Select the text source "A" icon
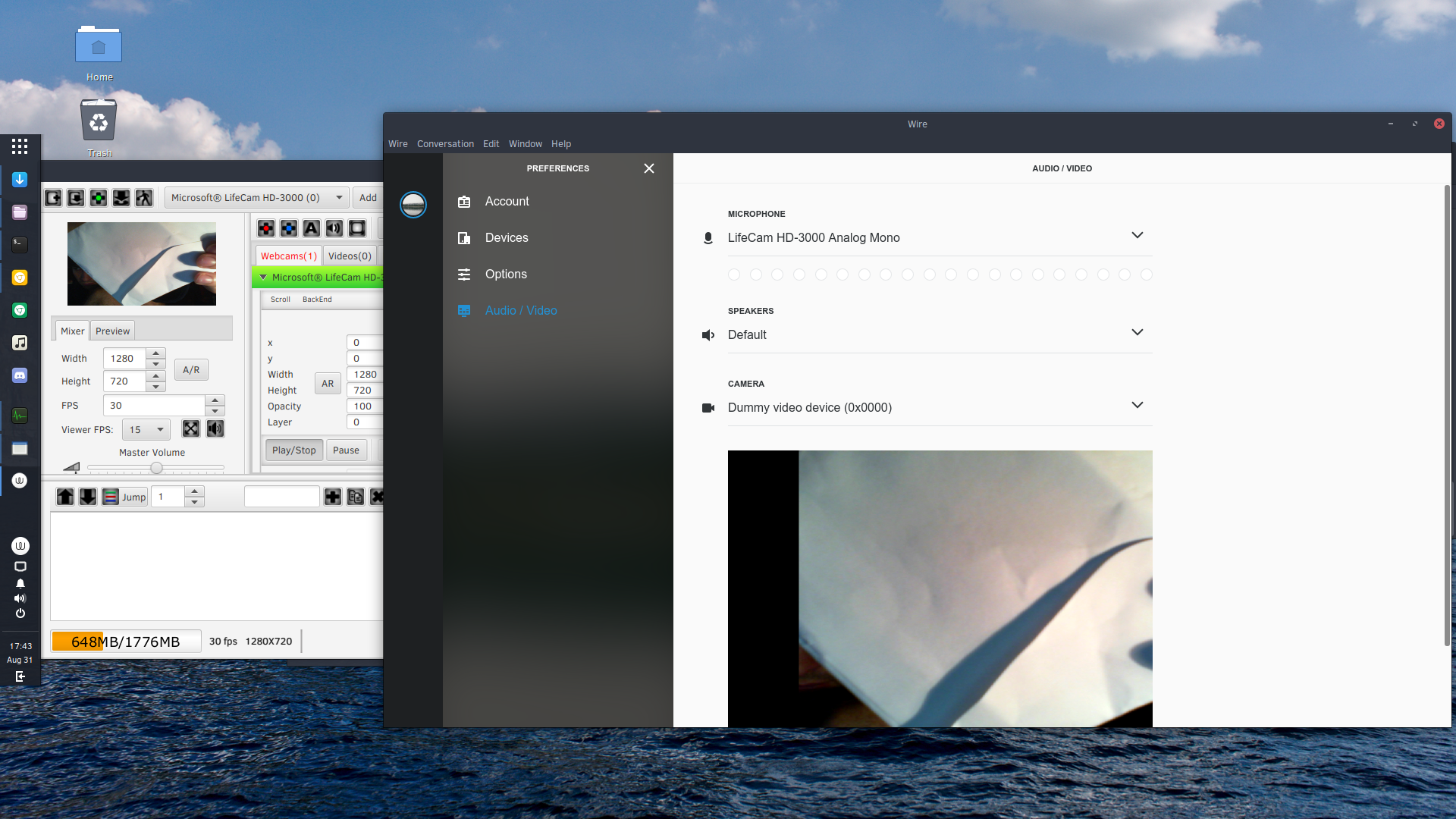Image resolution: width=1456 pixels, height=819 pixels. coord(312,227)
